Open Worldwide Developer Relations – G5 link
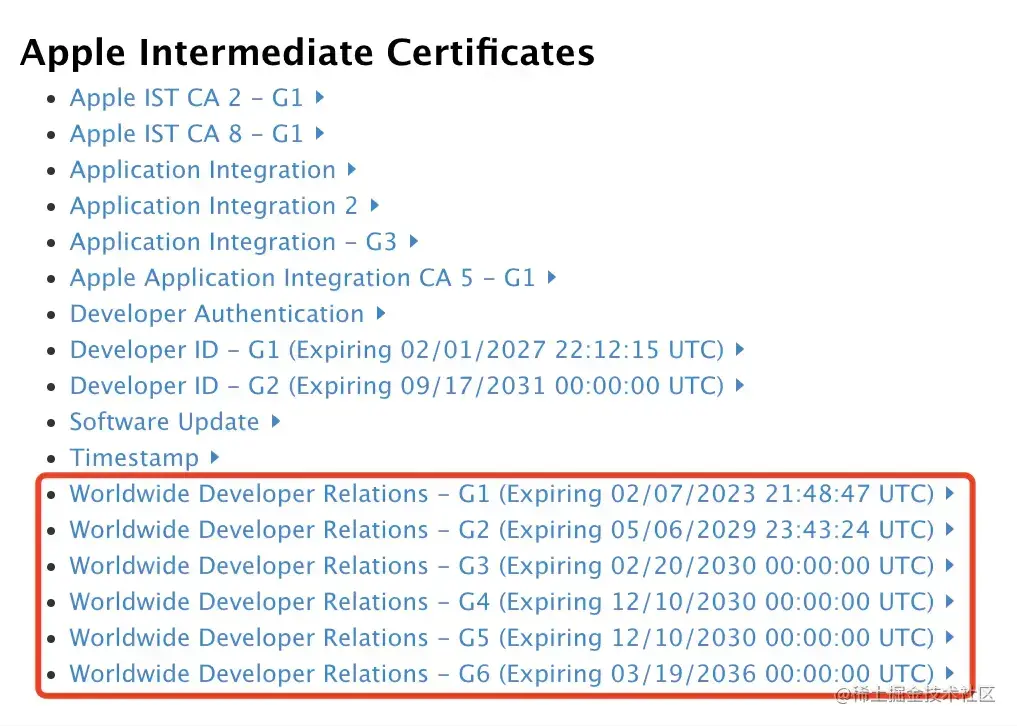This screenshot has height=726, width=1017. pyautogui.click(x=501, y=638)
